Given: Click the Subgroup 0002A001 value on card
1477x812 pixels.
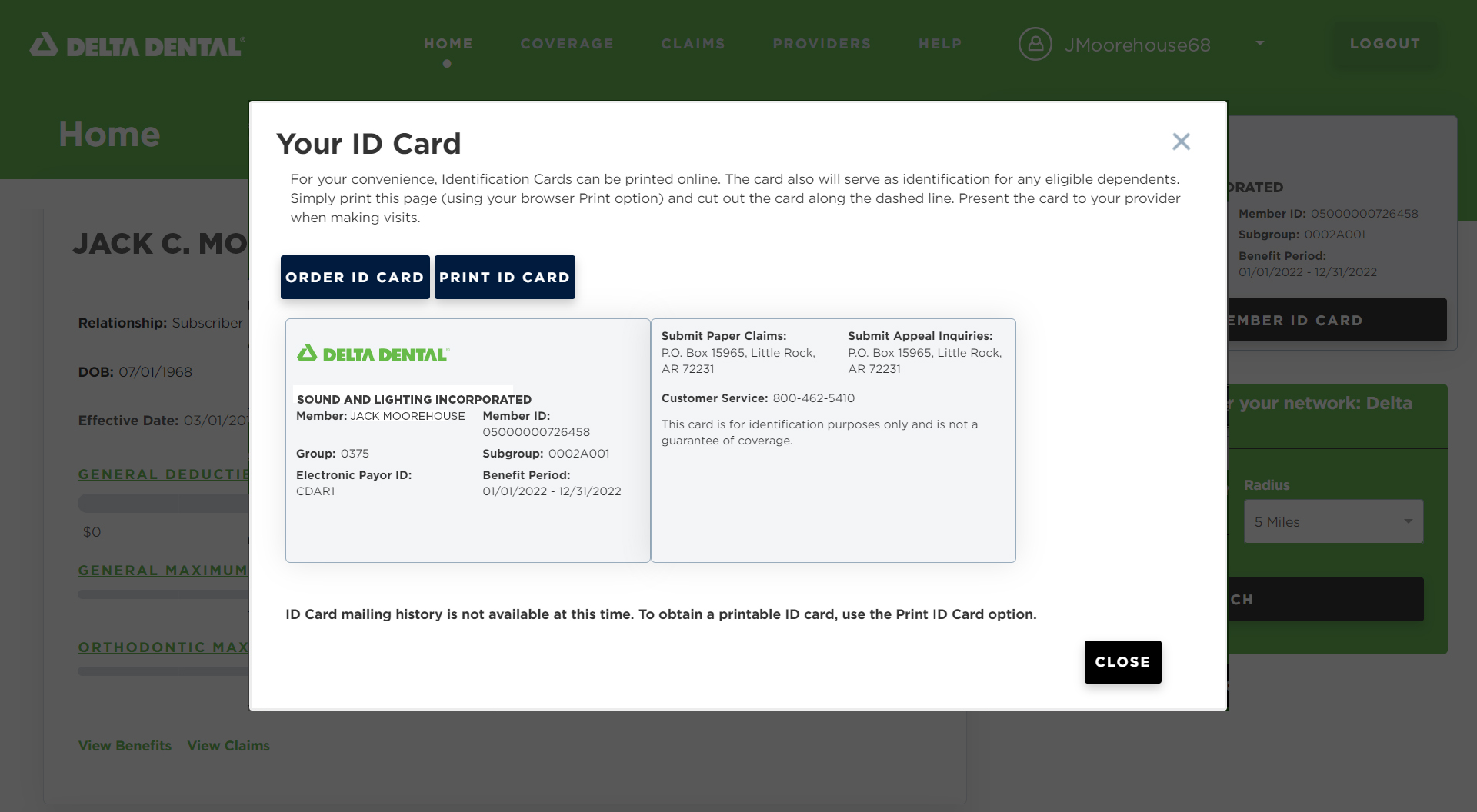Looking at the screenshot, I should (x=578, y=453).
